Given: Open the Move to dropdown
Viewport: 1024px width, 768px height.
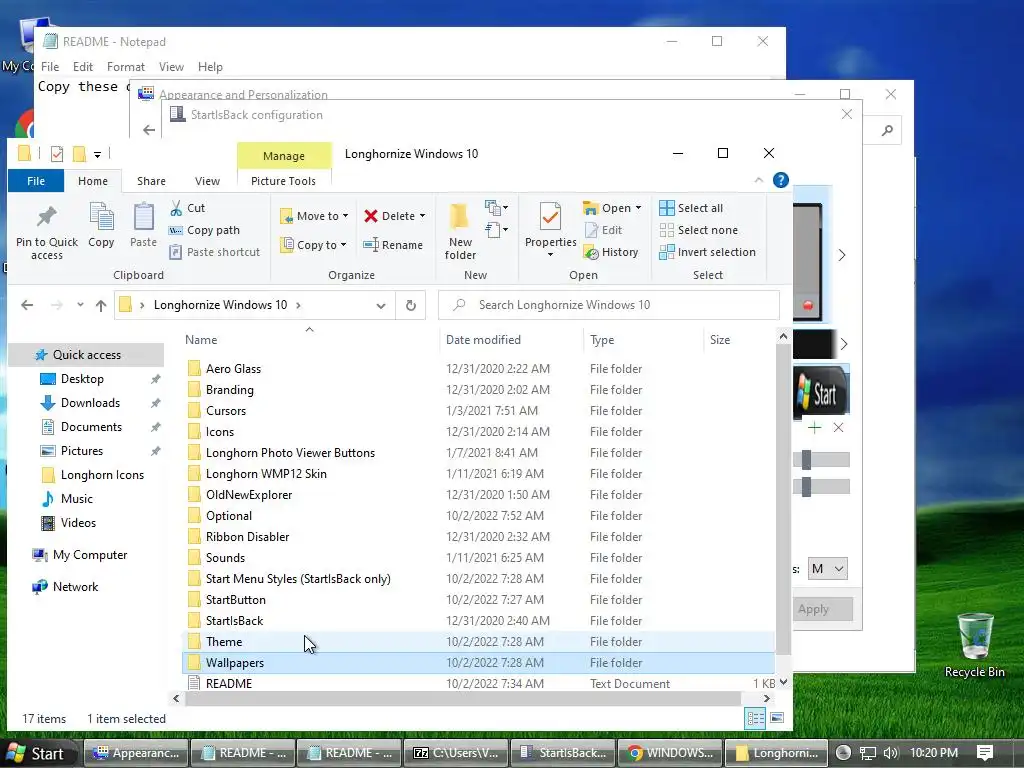Looking at the screenshot, I should coord(314,216).
